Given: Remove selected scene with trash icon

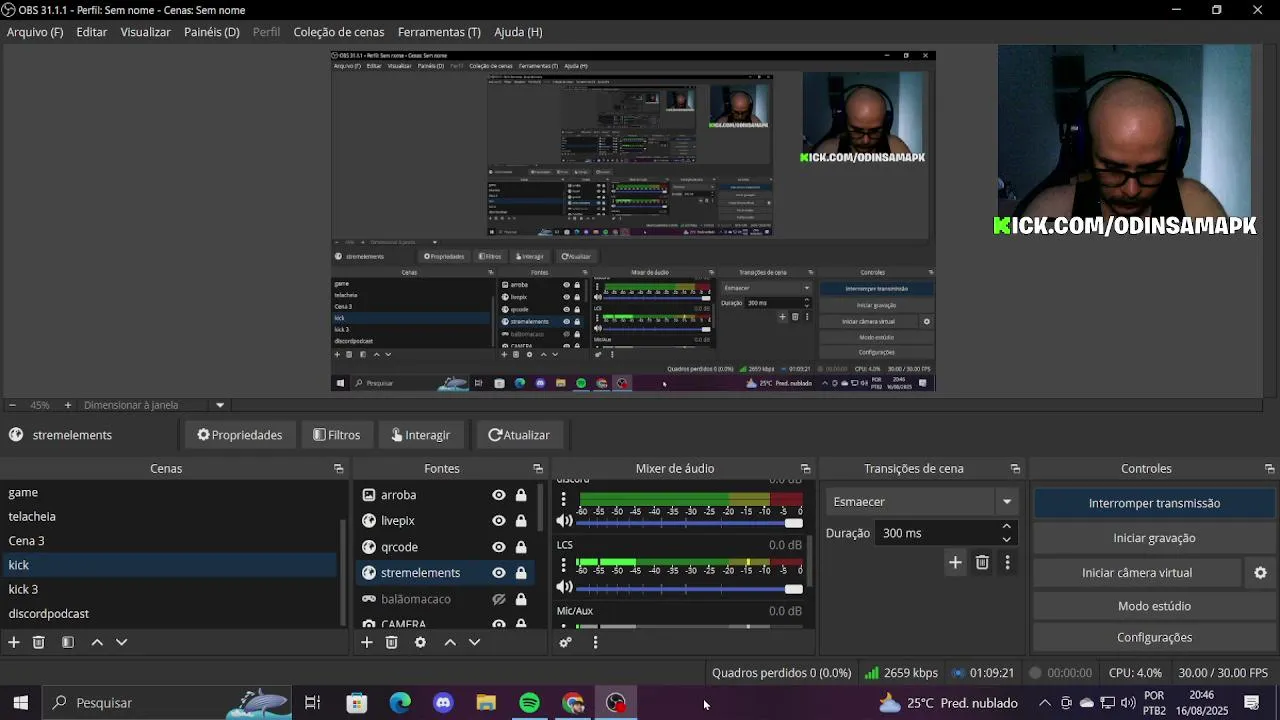Looking at the screenshot, I should [x=39, y=642].
